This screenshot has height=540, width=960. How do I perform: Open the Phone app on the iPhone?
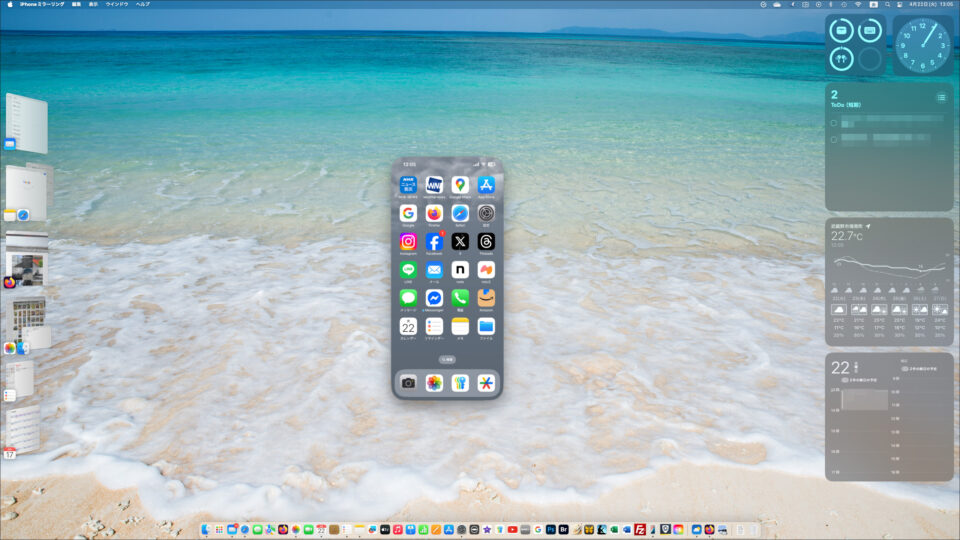point(460,298)
